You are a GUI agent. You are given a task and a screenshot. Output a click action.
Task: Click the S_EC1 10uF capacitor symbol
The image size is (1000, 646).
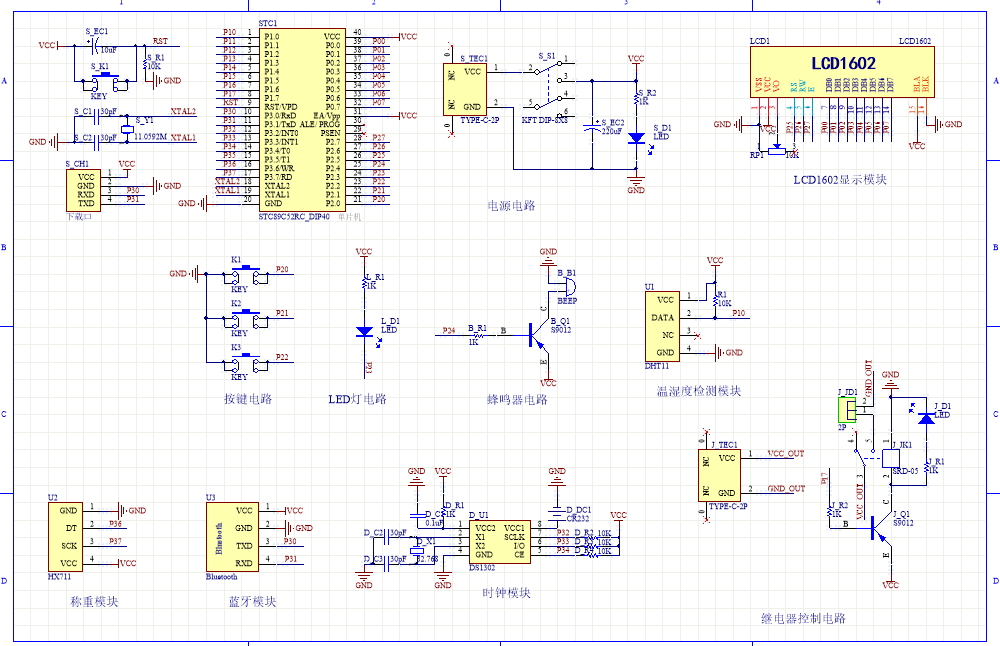[x=94, y=45]
